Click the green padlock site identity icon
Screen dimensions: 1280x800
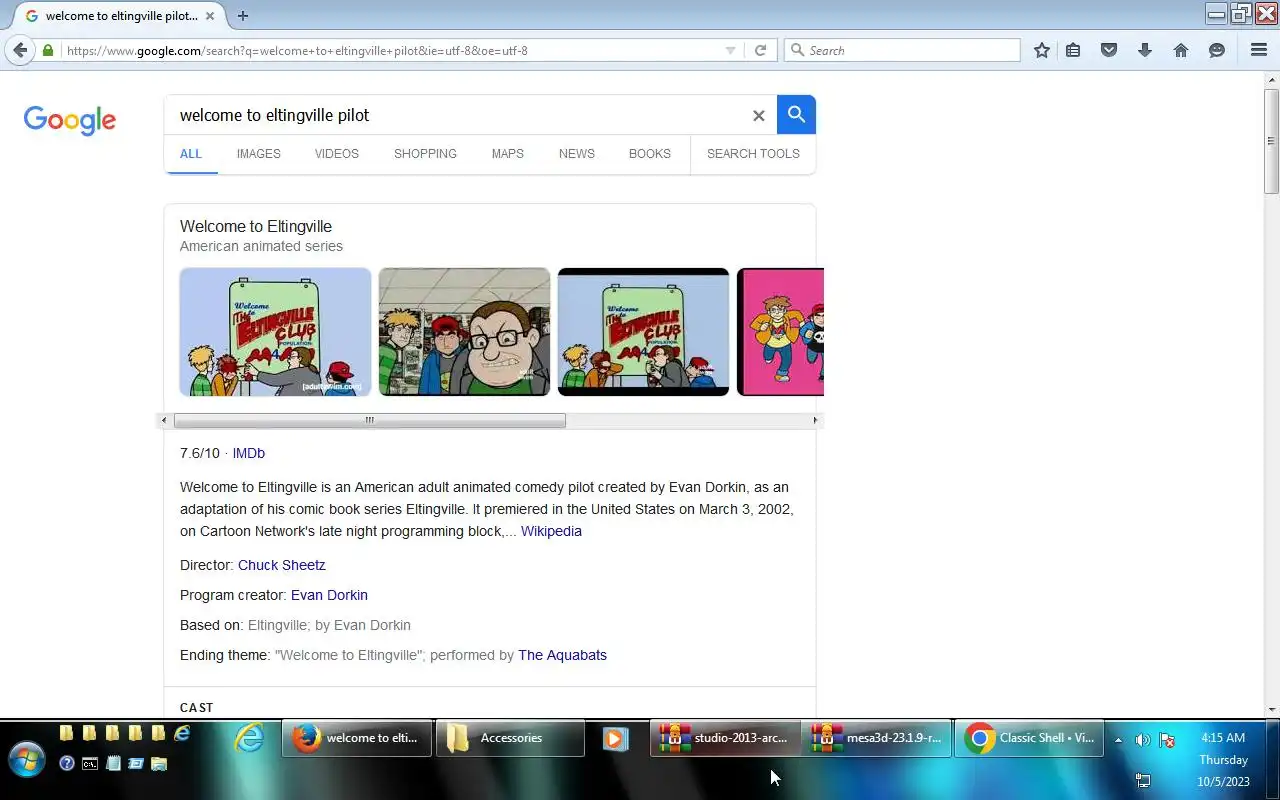47,50
